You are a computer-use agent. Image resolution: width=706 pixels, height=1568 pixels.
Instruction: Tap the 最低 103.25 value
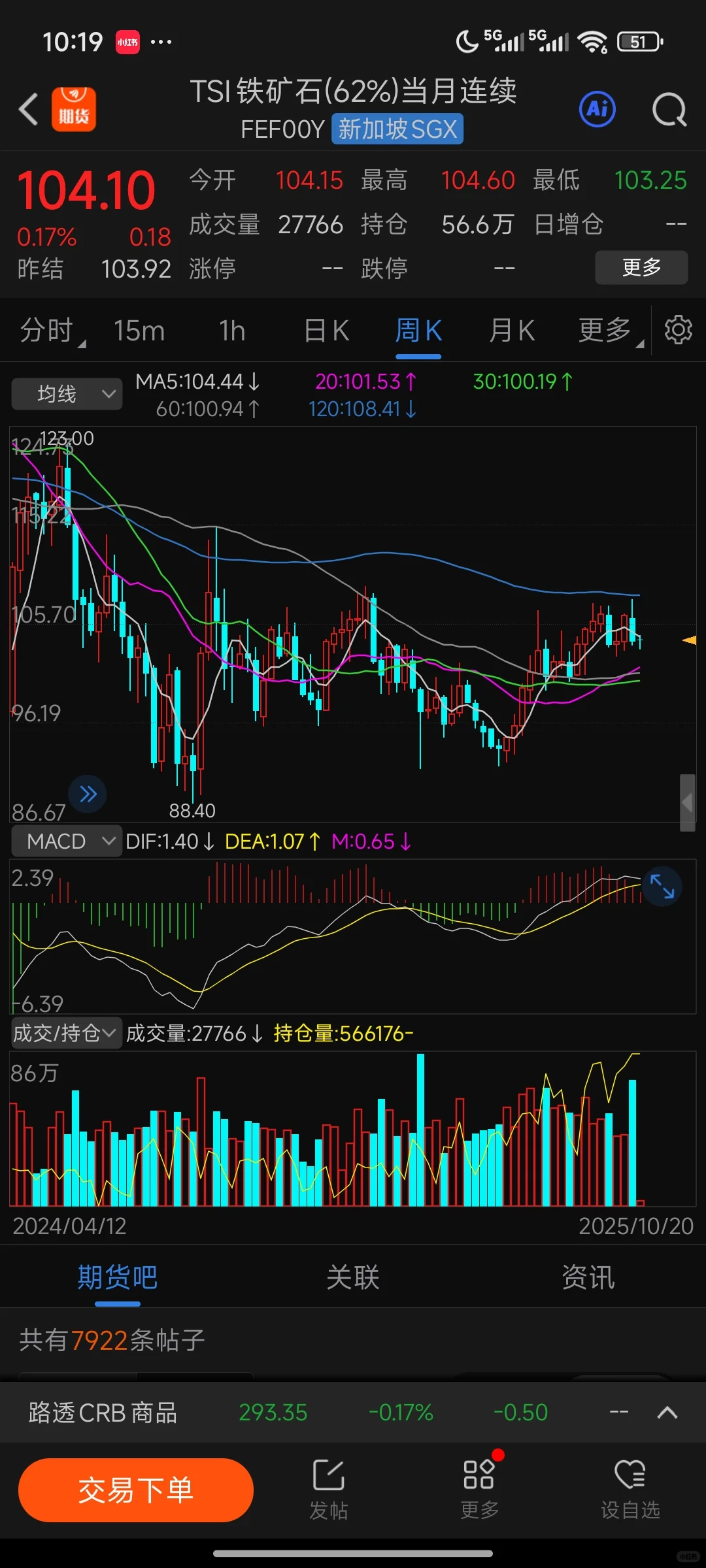click(650, 180)
